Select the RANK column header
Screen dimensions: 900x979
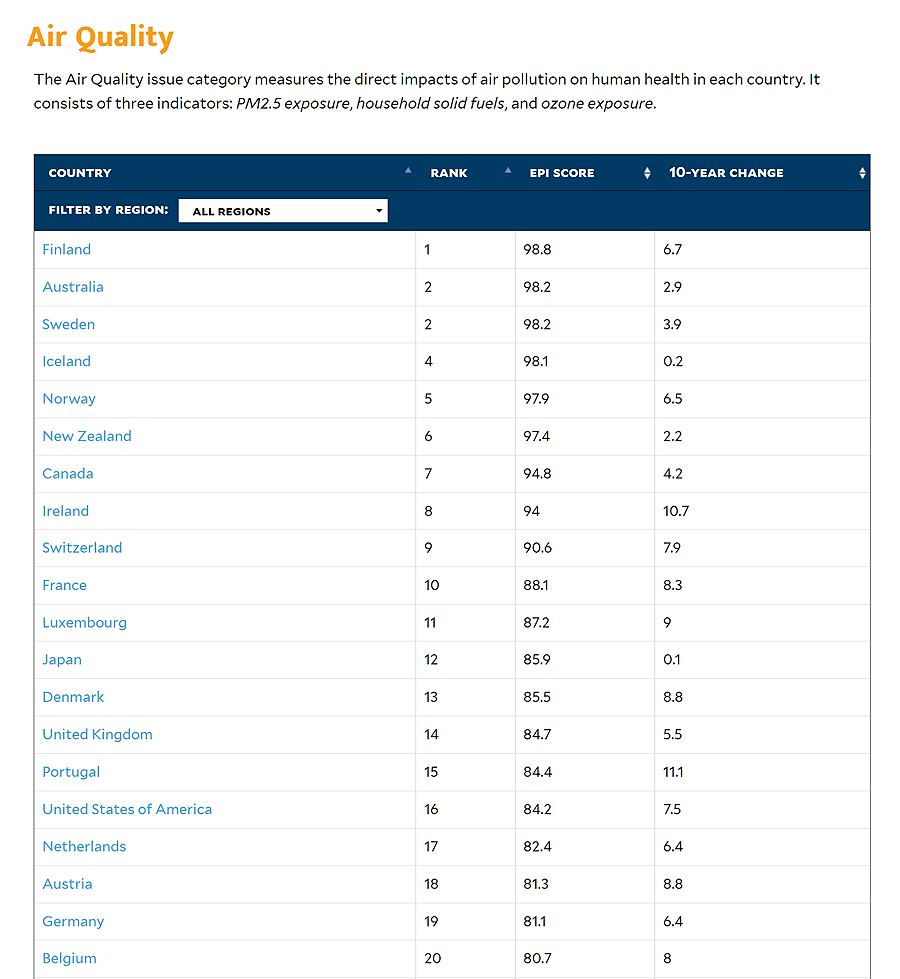click(449, 172)
